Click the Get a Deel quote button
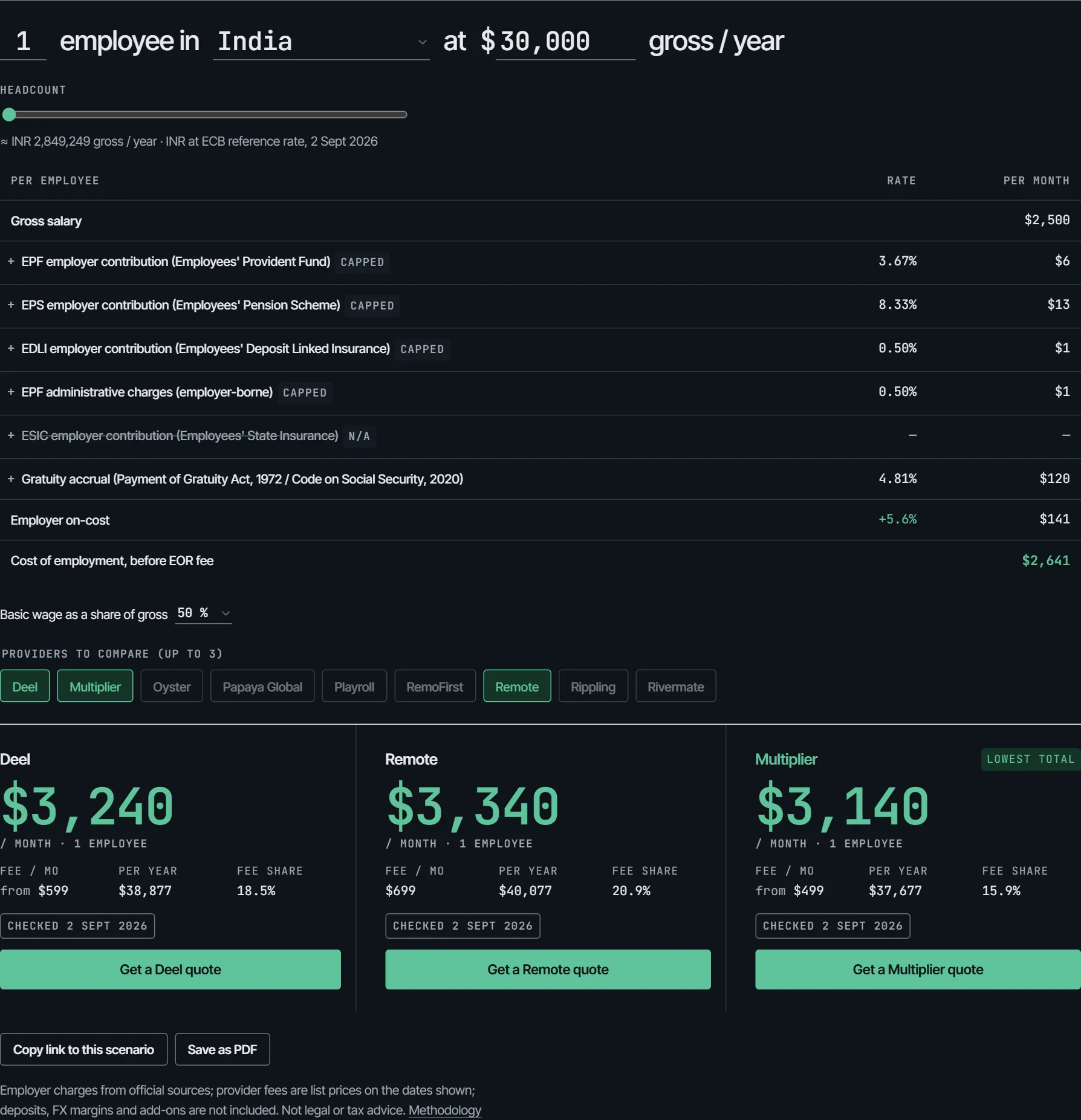Image resolution: width=1081 pixels, height=1120 pixels. click(170, 969)
